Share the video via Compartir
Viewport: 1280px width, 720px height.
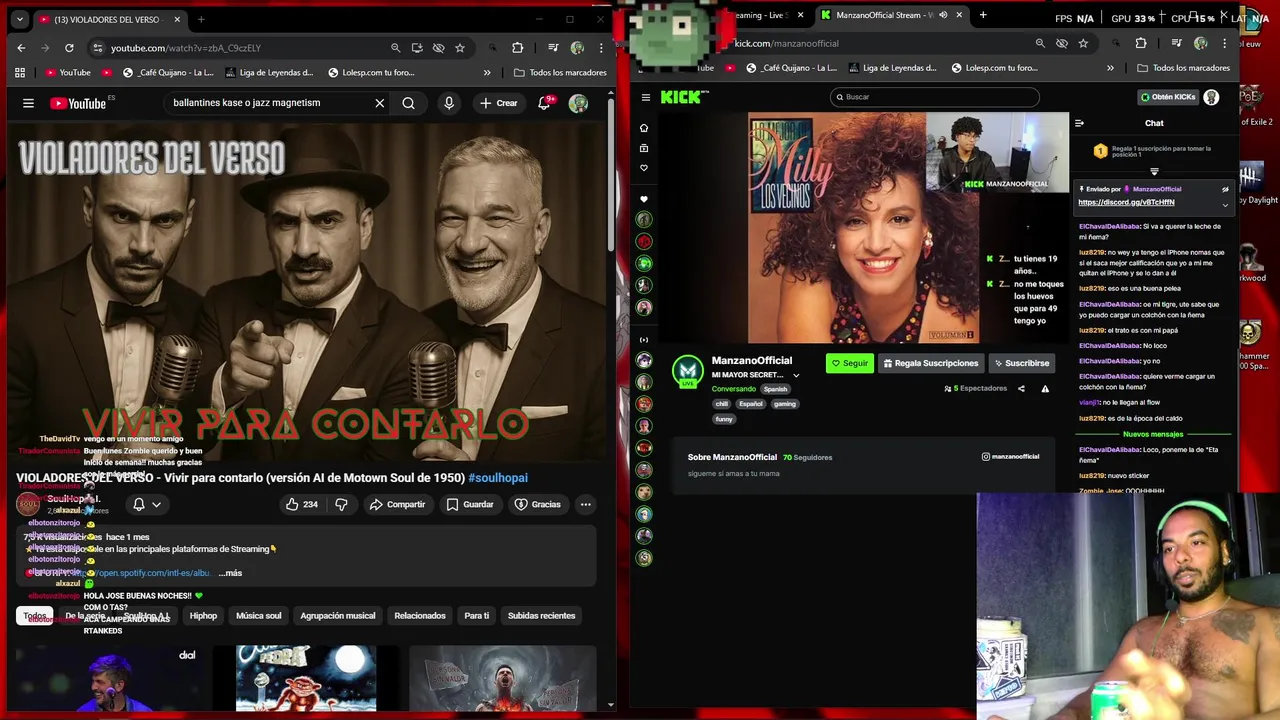(397, 504)
